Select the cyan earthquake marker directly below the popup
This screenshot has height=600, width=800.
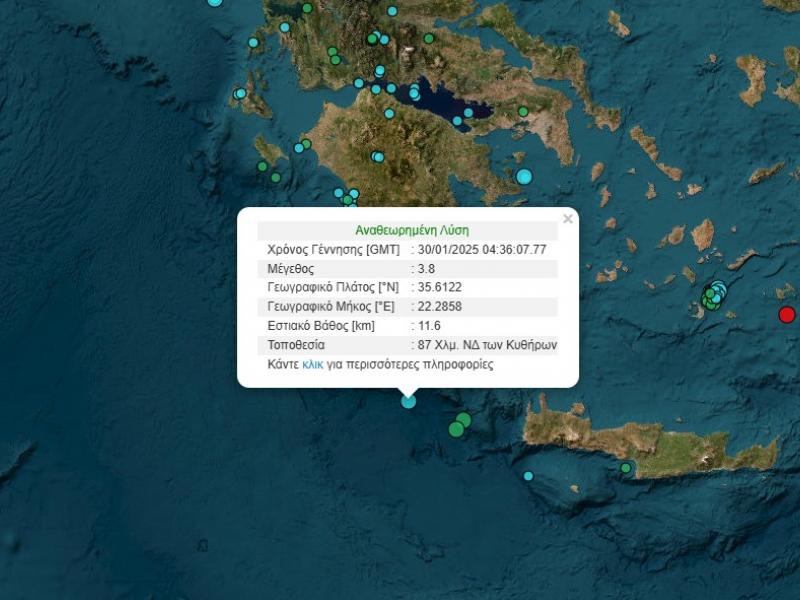(406, 401)
